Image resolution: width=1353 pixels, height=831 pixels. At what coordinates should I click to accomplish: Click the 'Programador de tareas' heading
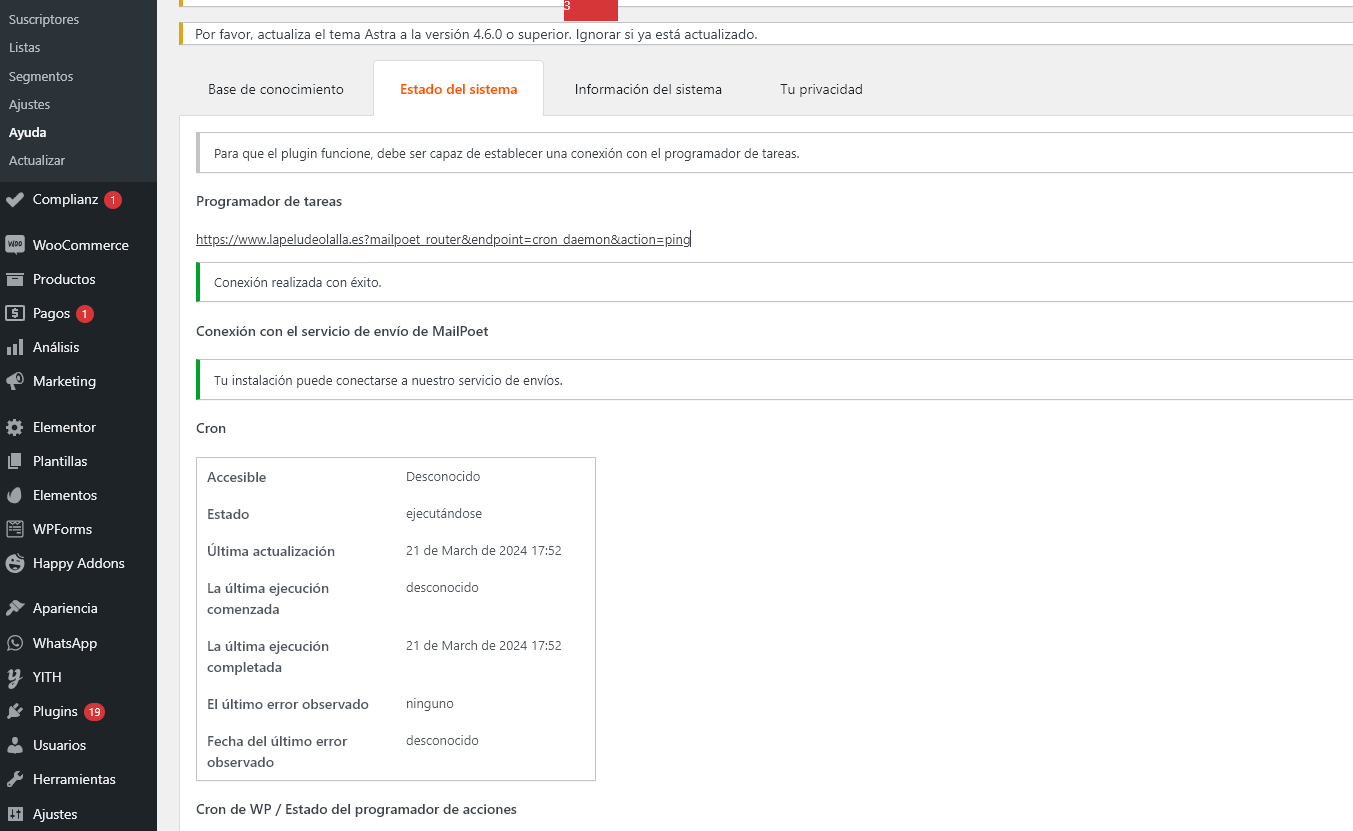click(x=269, y=201)
